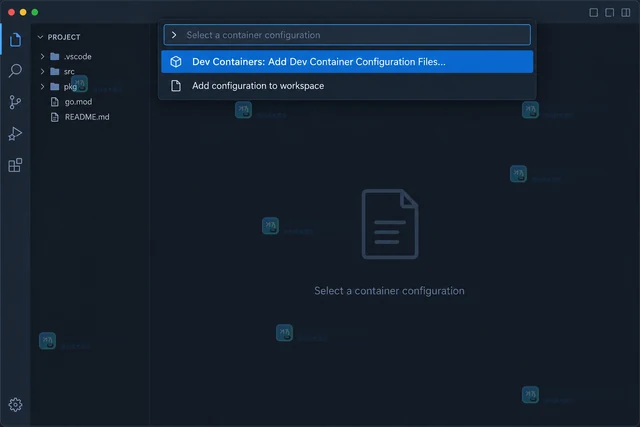Image resolution: width=640 pixels, height=427 pixels.
Task: Expand the .vscode folder chevron
Action: 42,56
